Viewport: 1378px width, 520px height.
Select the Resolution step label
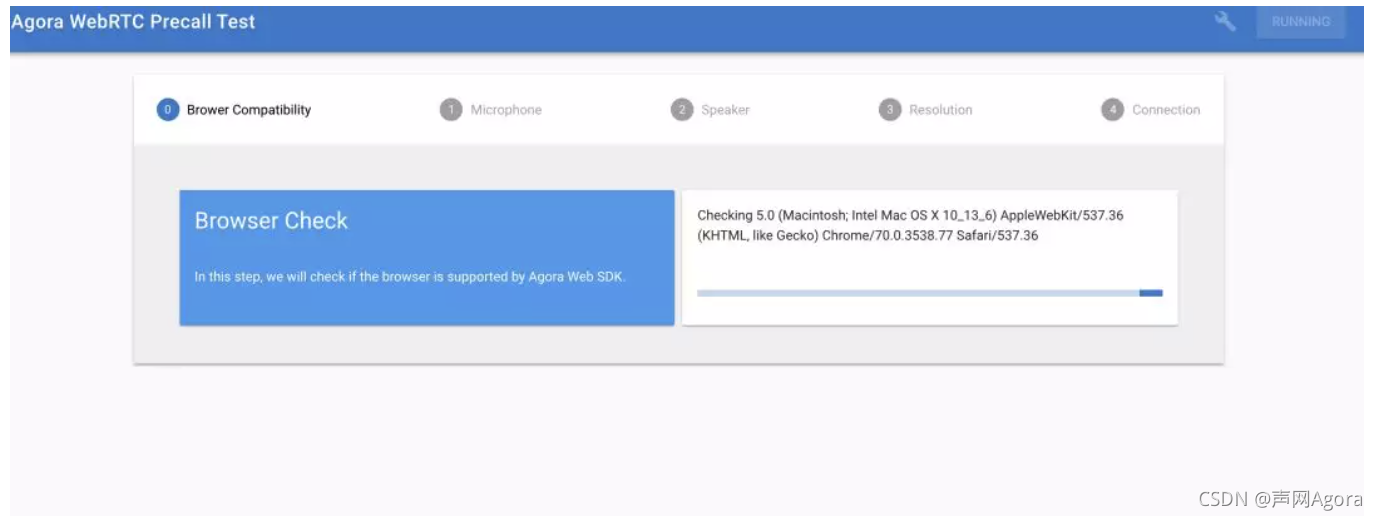point(940,110)
